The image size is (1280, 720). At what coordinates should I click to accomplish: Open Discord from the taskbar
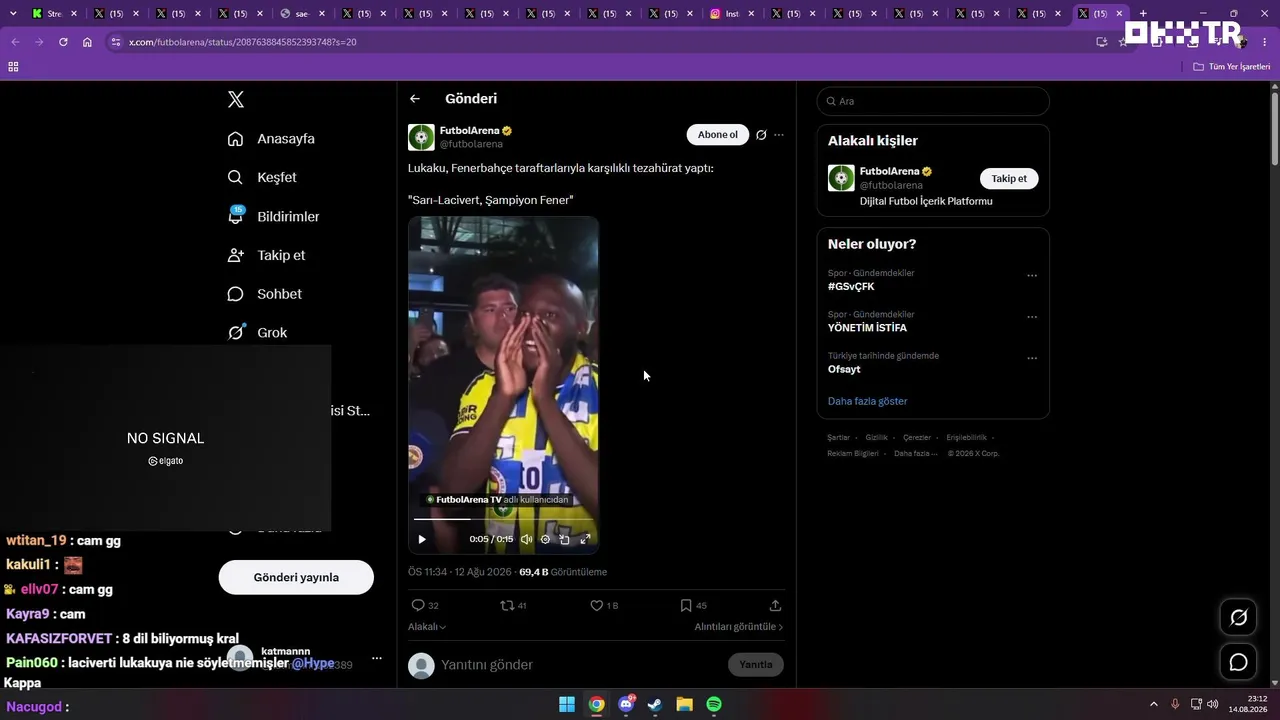(x=626, y=704)
